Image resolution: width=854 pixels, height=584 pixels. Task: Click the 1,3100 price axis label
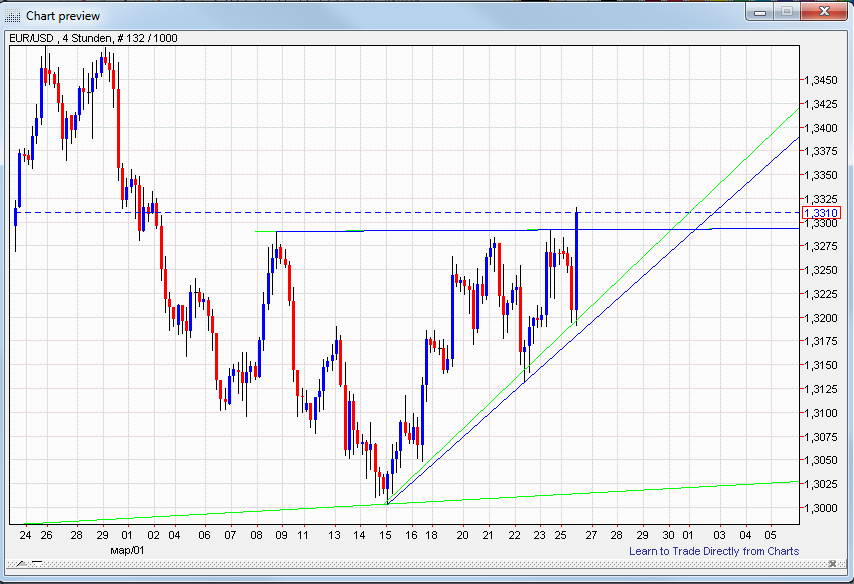[821, 413]
